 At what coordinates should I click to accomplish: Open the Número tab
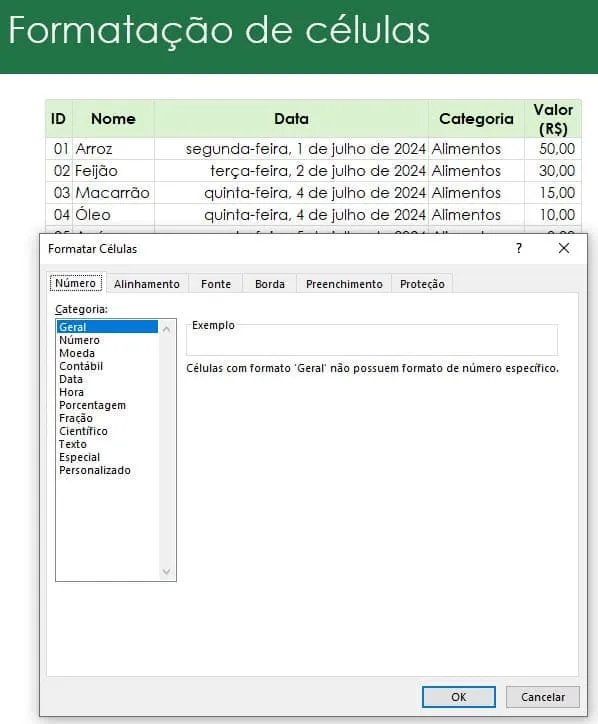(x=76, y=283)
